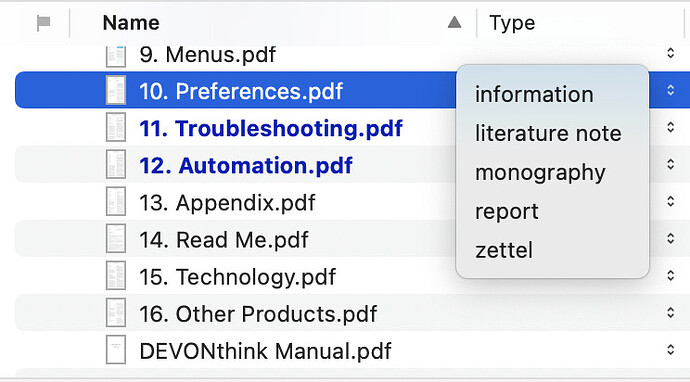
Task: Click the 14. Read Me.pdf file icon
Action: [x=116, y=239]
